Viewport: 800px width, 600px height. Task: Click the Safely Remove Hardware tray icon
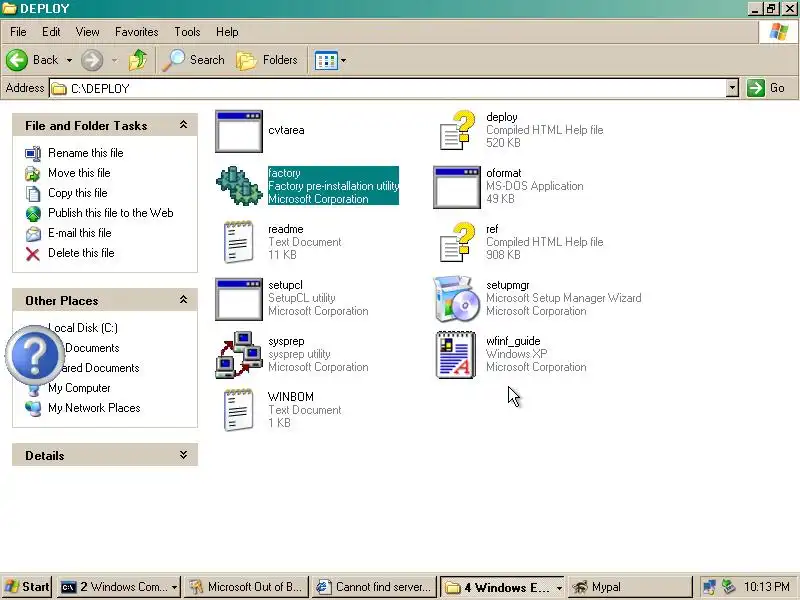[x=729, y=588]
